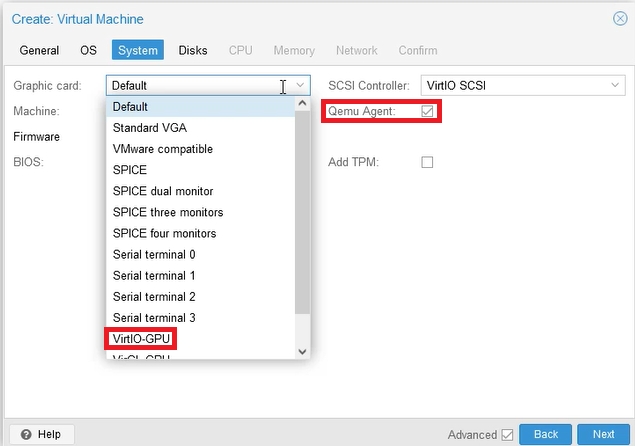Enable the Add TPM checkbox

click(427, 162)
